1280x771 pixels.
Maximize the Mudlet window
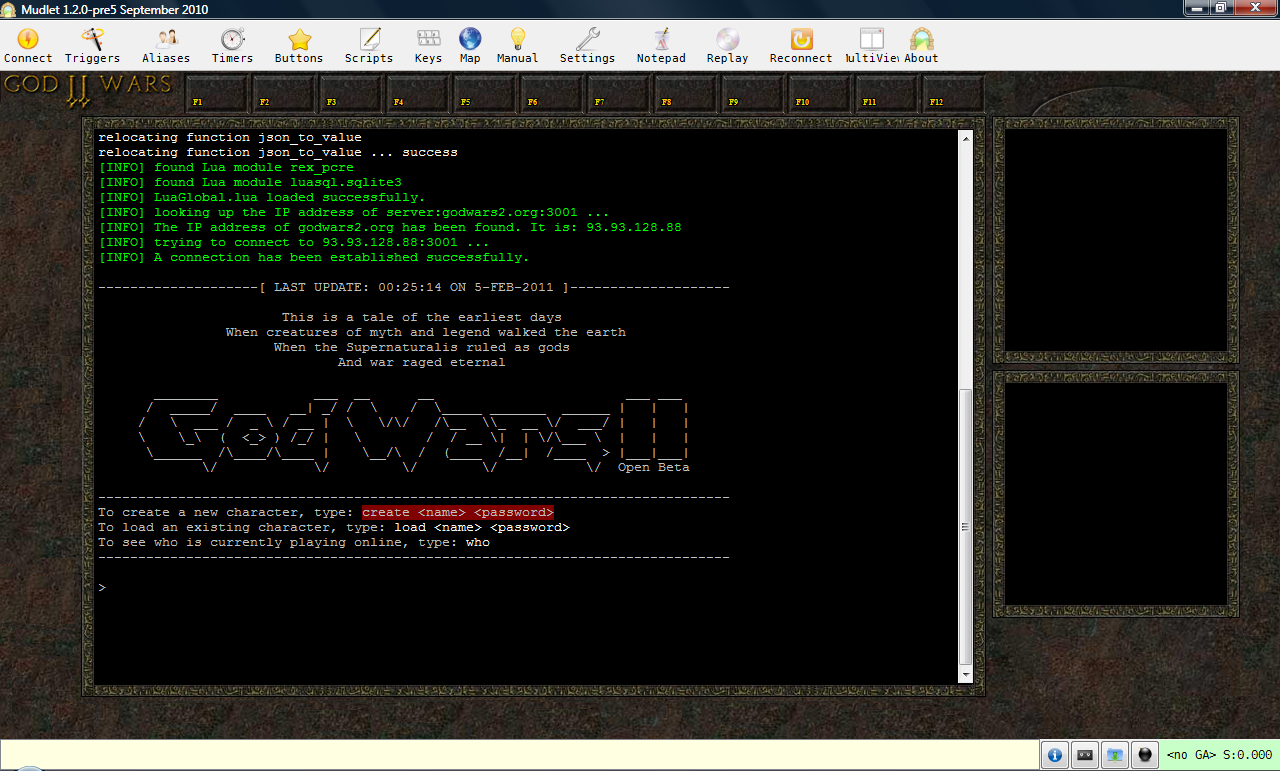pos(1221,8)
